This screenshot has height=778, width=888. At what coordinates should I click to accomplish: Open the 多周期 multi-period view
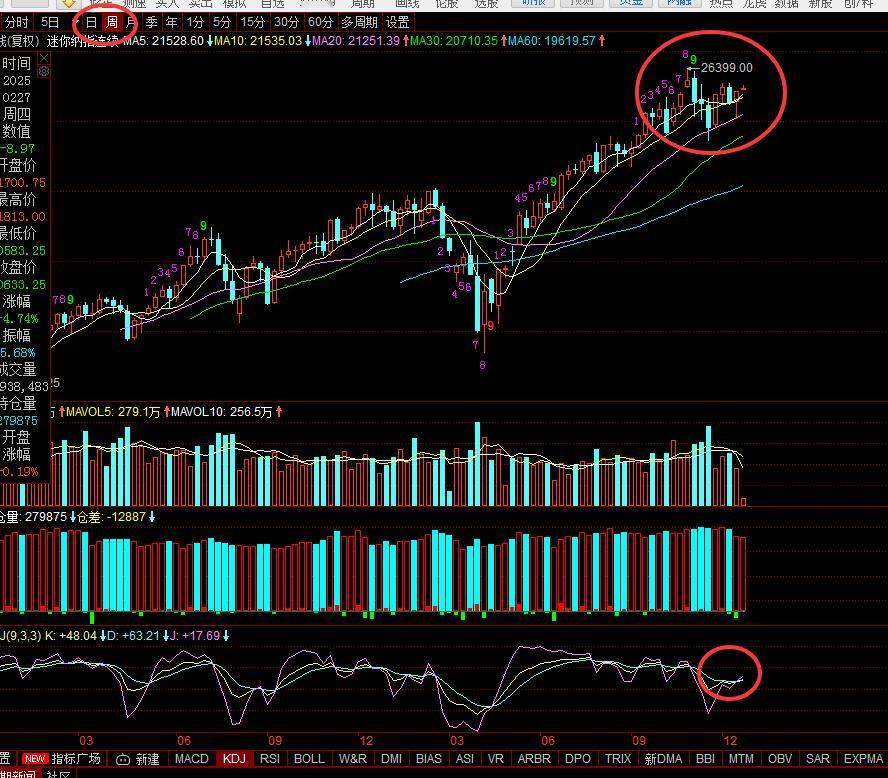[x=359, y=23]
